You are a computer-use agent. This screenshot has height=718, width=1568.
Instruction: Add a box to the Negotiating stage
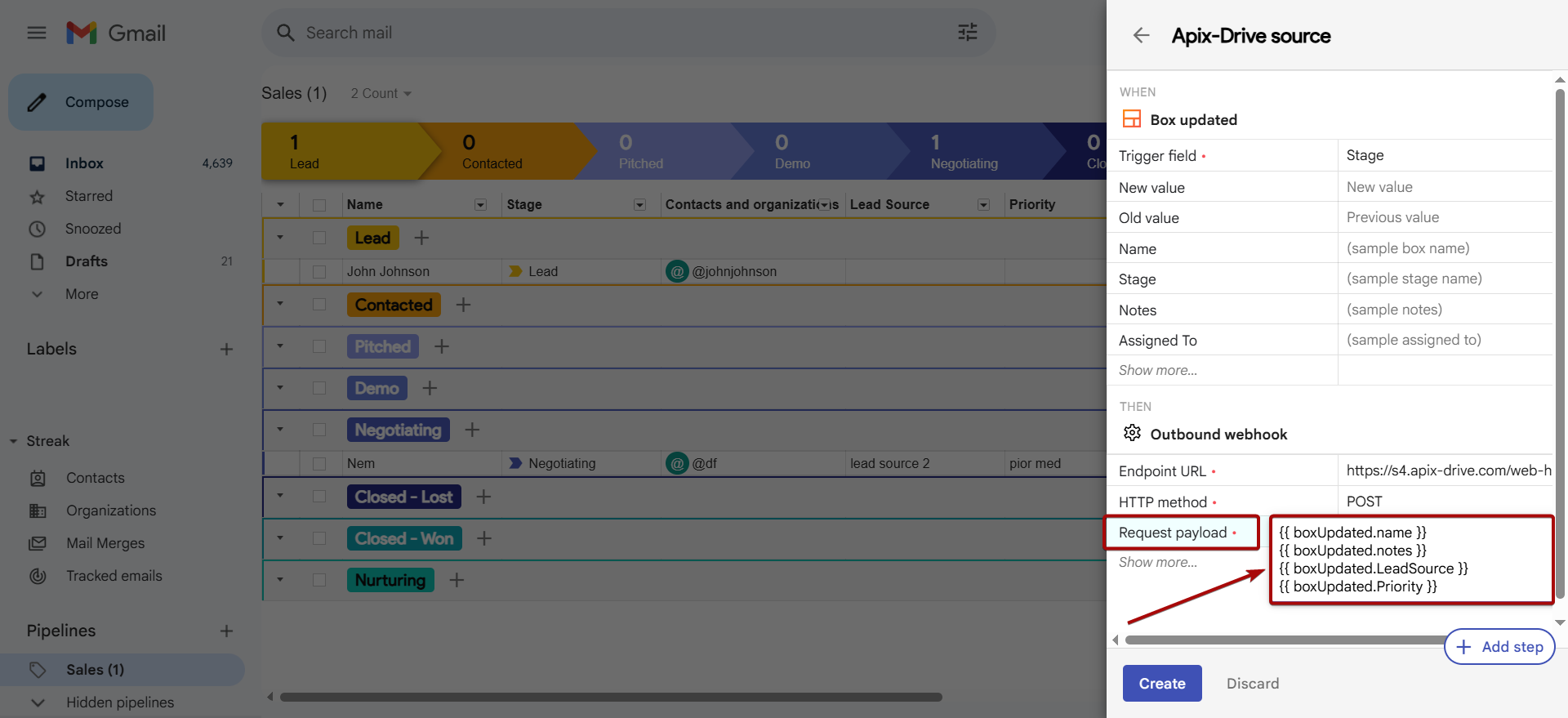(472, 430)
